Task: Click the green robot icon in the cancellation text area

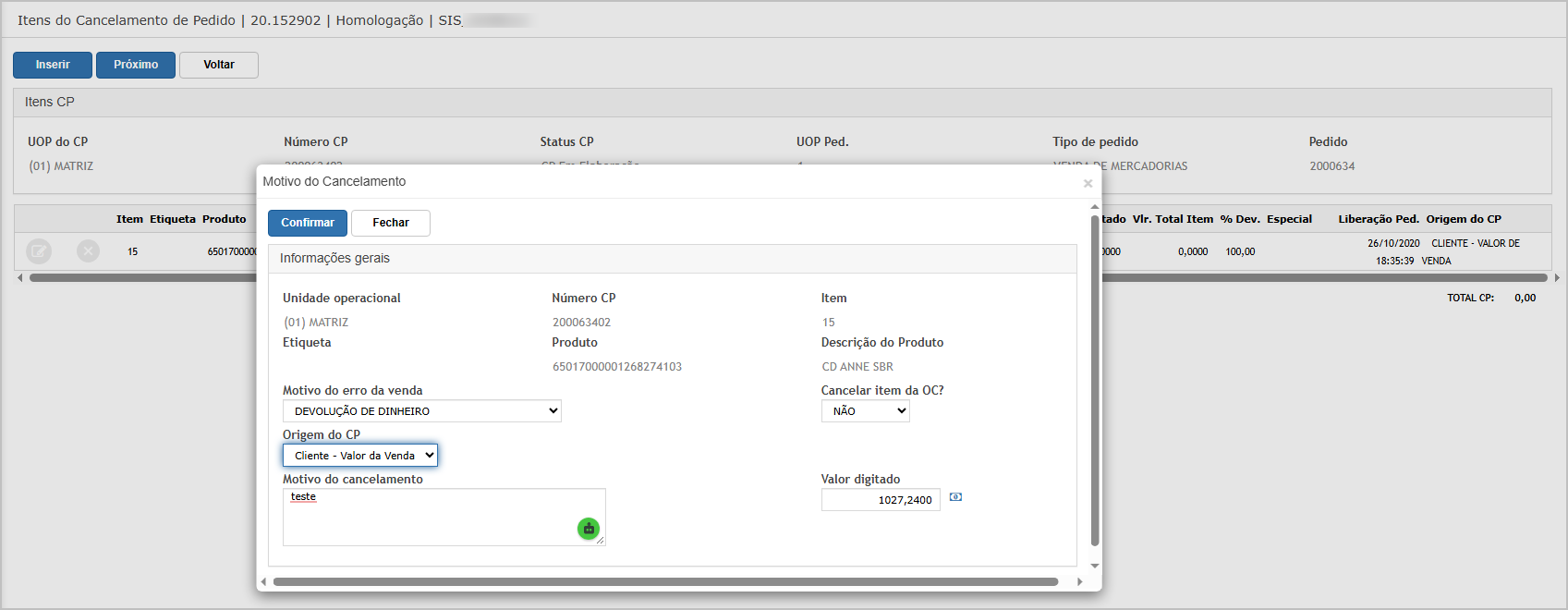Action: pyautogui.click(x=589, y=529)
